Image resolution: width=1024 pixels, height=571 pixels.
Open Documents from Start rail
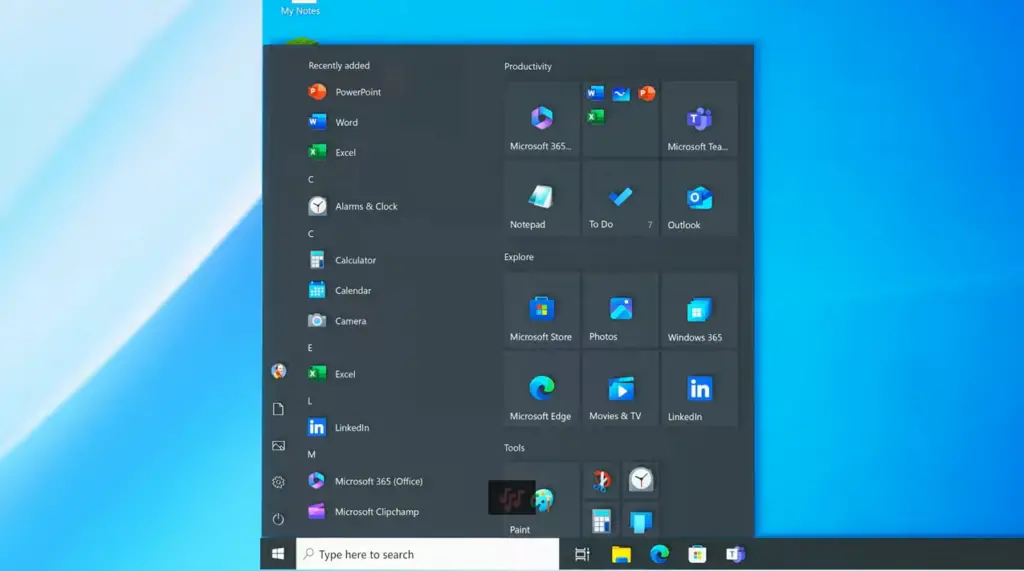[278, 409]
